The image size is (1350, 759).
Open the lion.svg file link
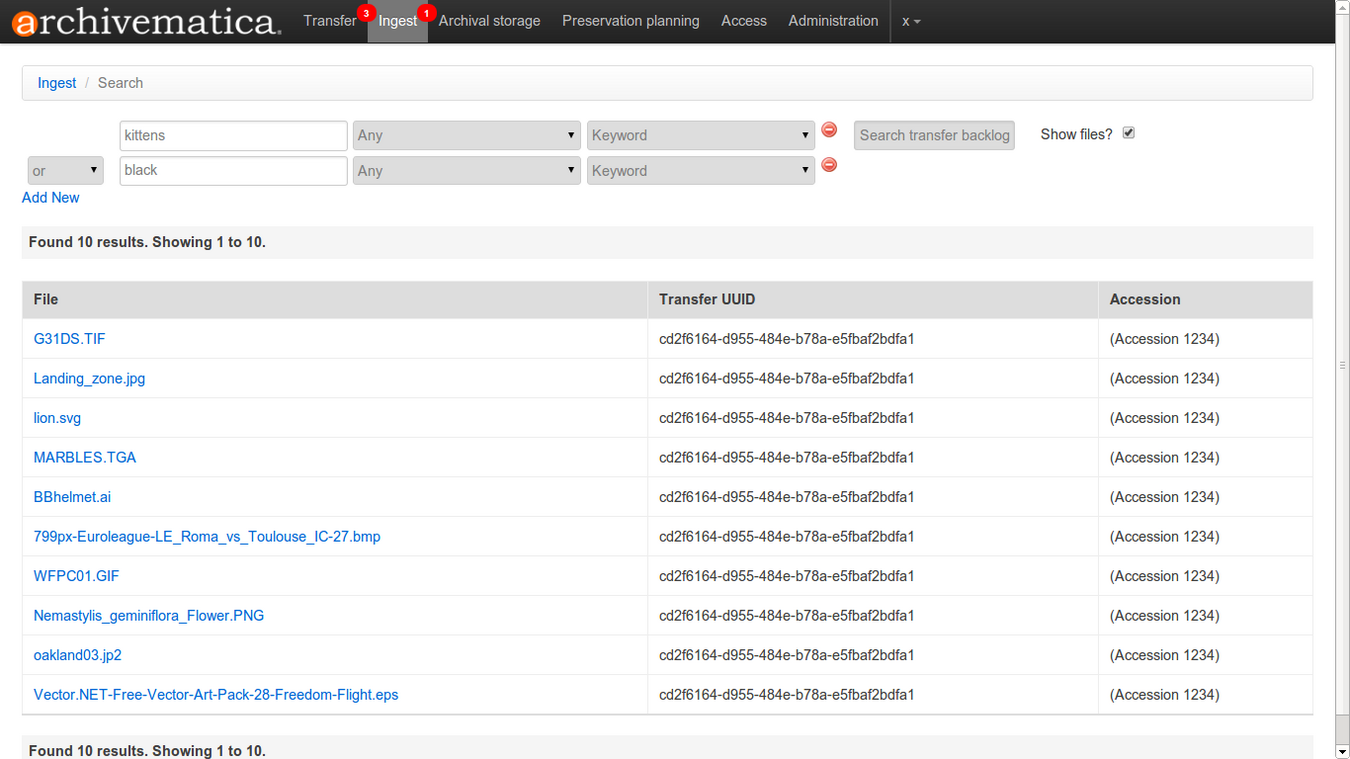pyautogui.click(x=57, y=417)
